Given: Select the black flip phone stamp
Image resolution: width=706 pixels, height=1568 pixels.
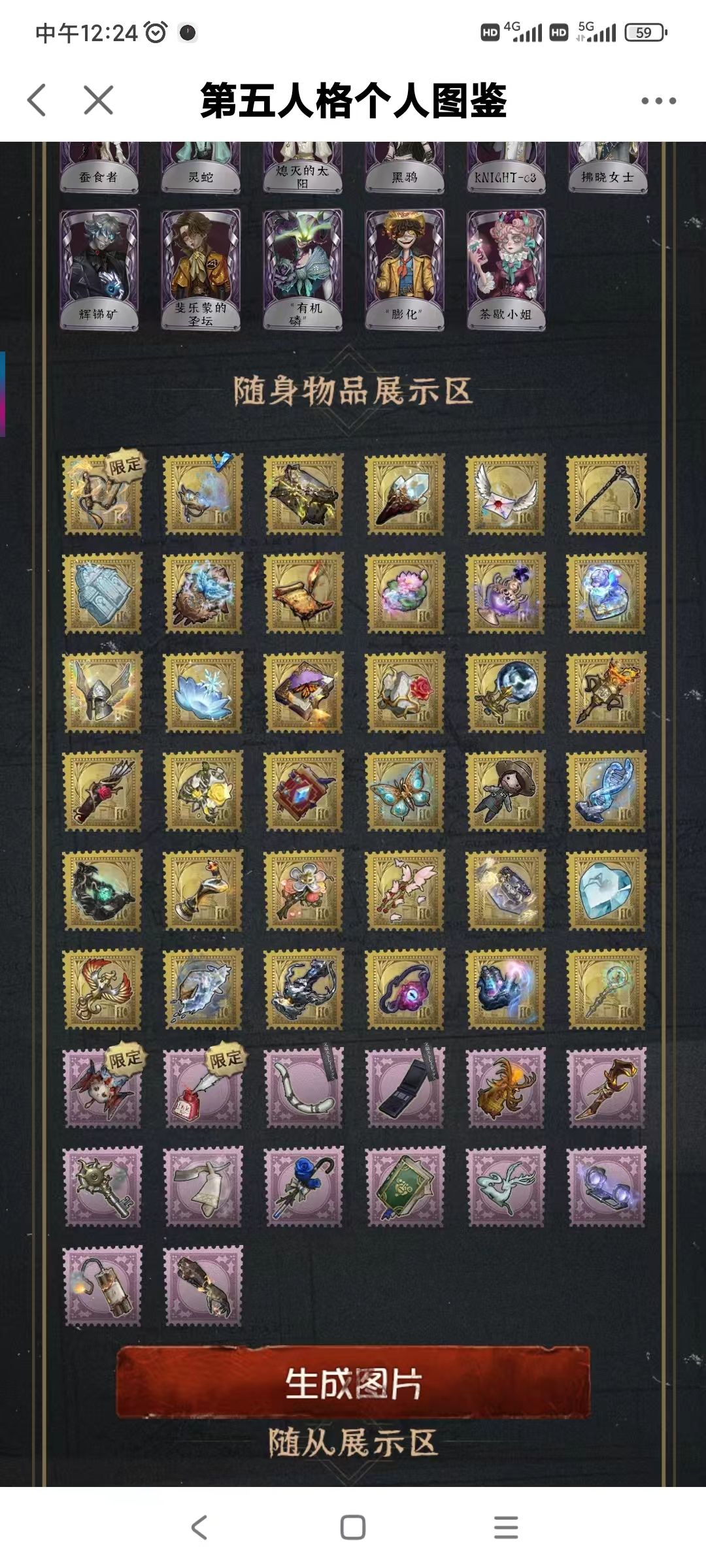Looking at the screenshot, I should [405, 1088].
